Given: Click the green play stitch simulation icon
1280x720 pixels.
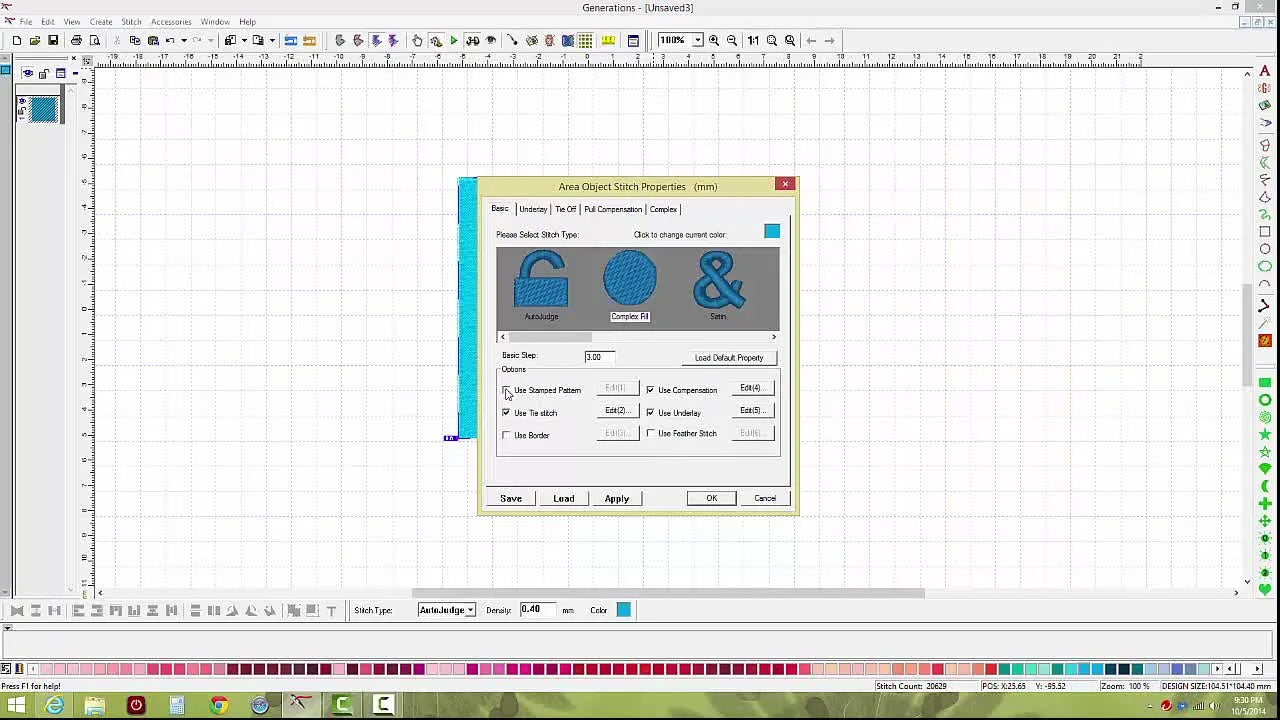Looking at the screenshot, I should (454, 40).
